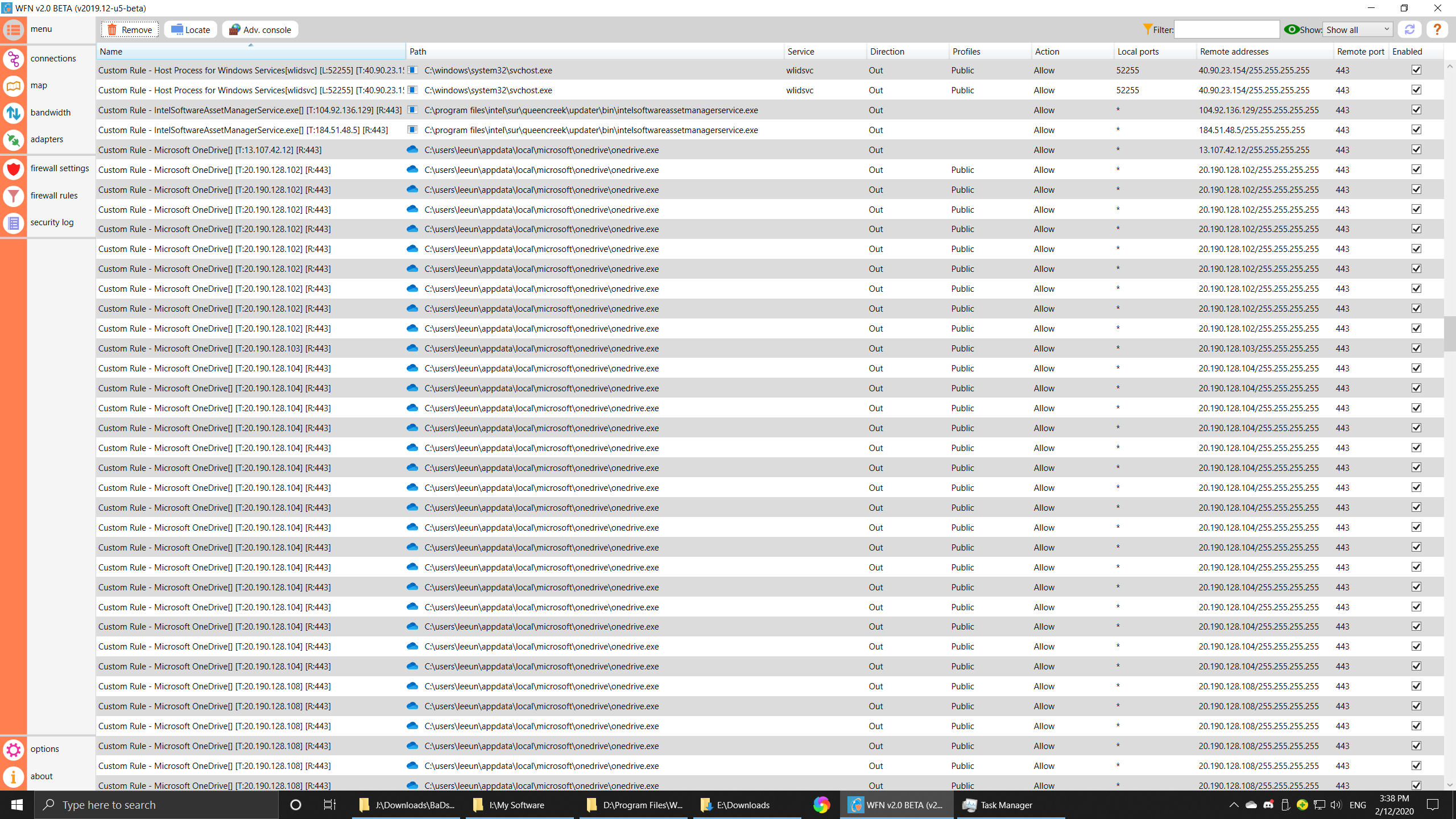This screenshot has height=819, width=1456.
Task: Open the Show all dropdown
Action: [x=1357, y=30]
